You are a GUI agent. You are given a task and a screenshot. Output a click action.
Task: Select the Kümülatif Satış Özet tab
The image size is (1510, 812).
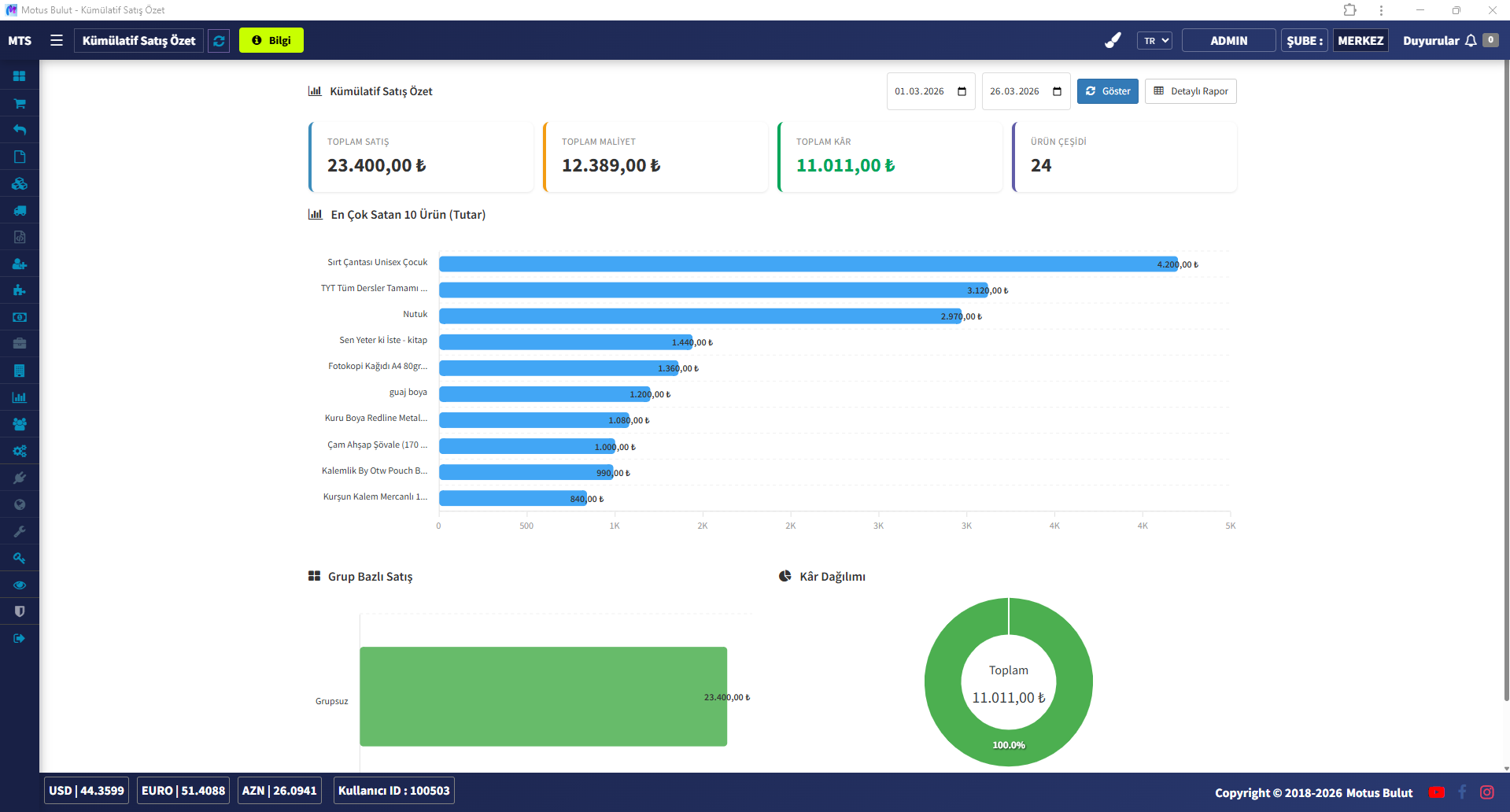click(139, 40)
